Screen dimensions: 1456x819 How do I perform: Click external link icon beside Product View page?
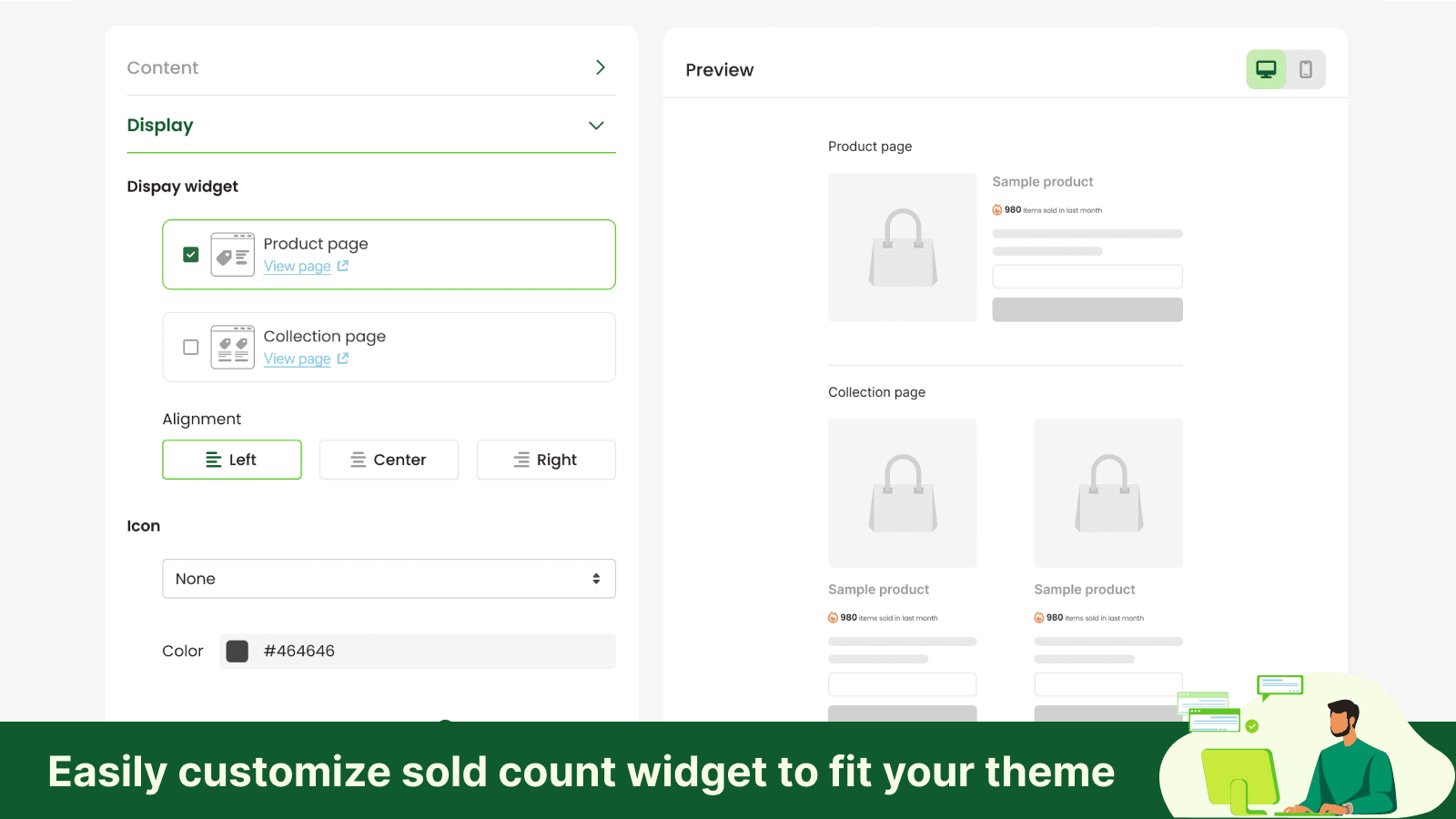343,266
